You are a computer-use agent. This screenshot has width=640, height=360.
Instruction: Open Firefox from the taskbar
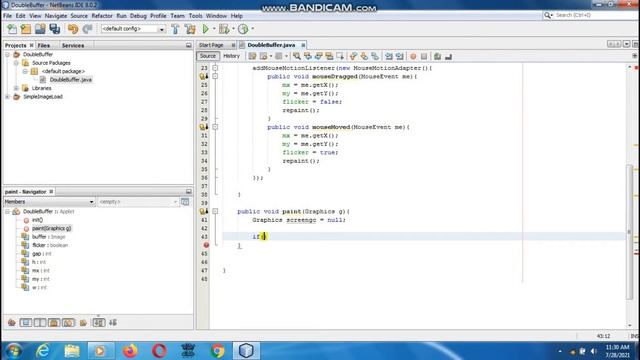pos(130,351)
